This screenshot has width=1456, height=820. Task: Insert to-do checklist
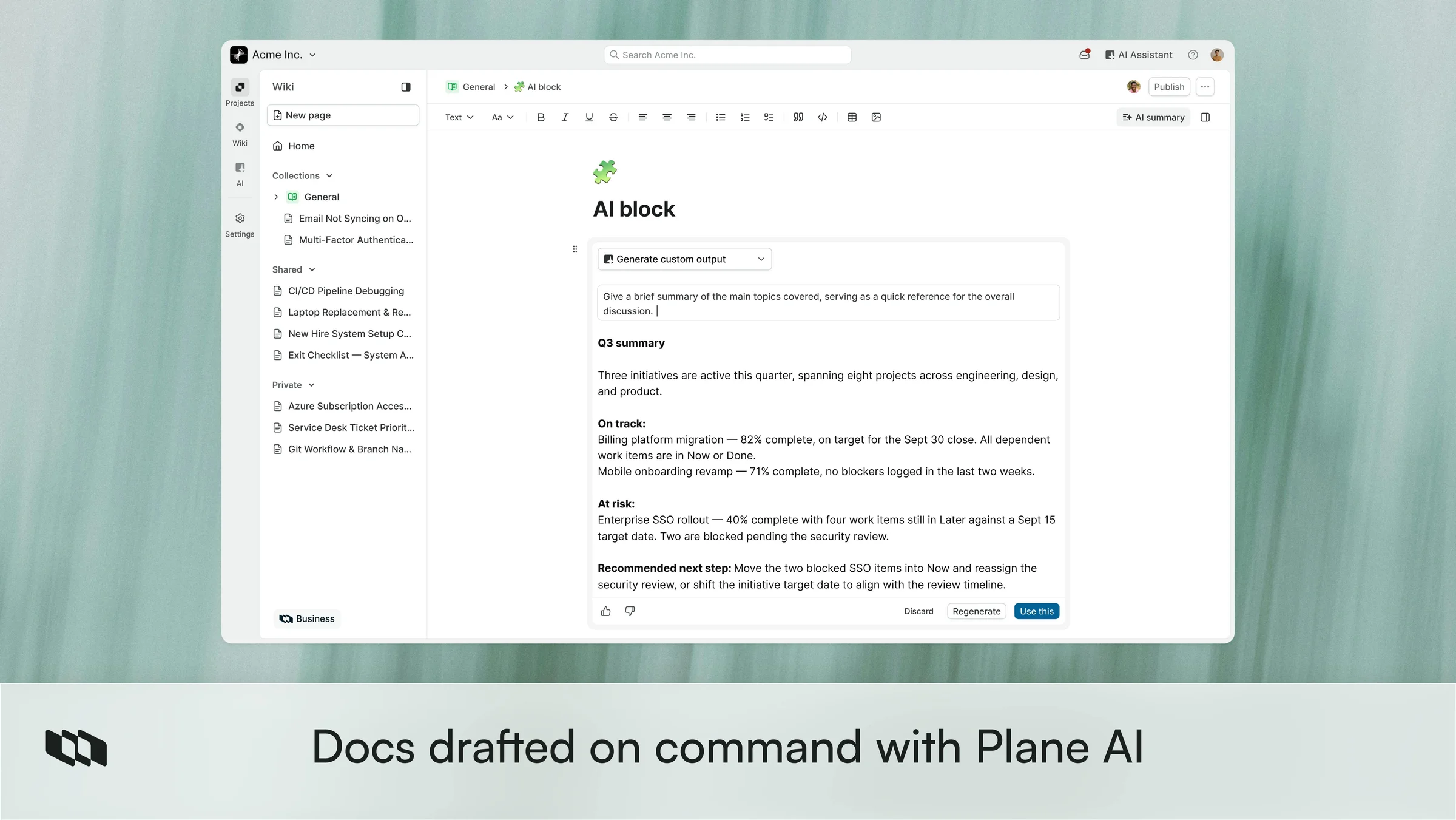769,117
